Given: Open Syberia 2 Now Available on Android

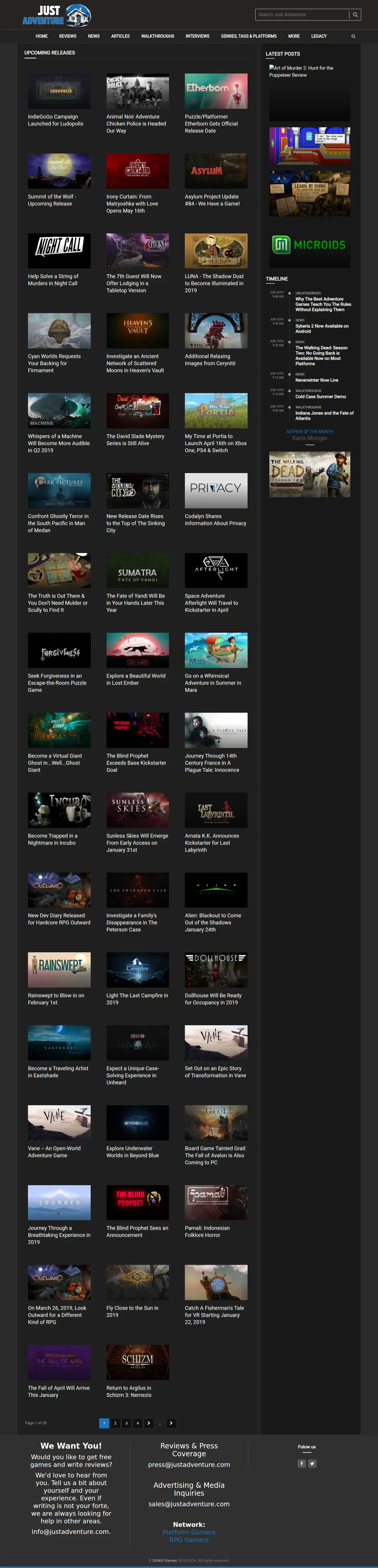Looking at the screenshot, I should (x=322, y=329).
